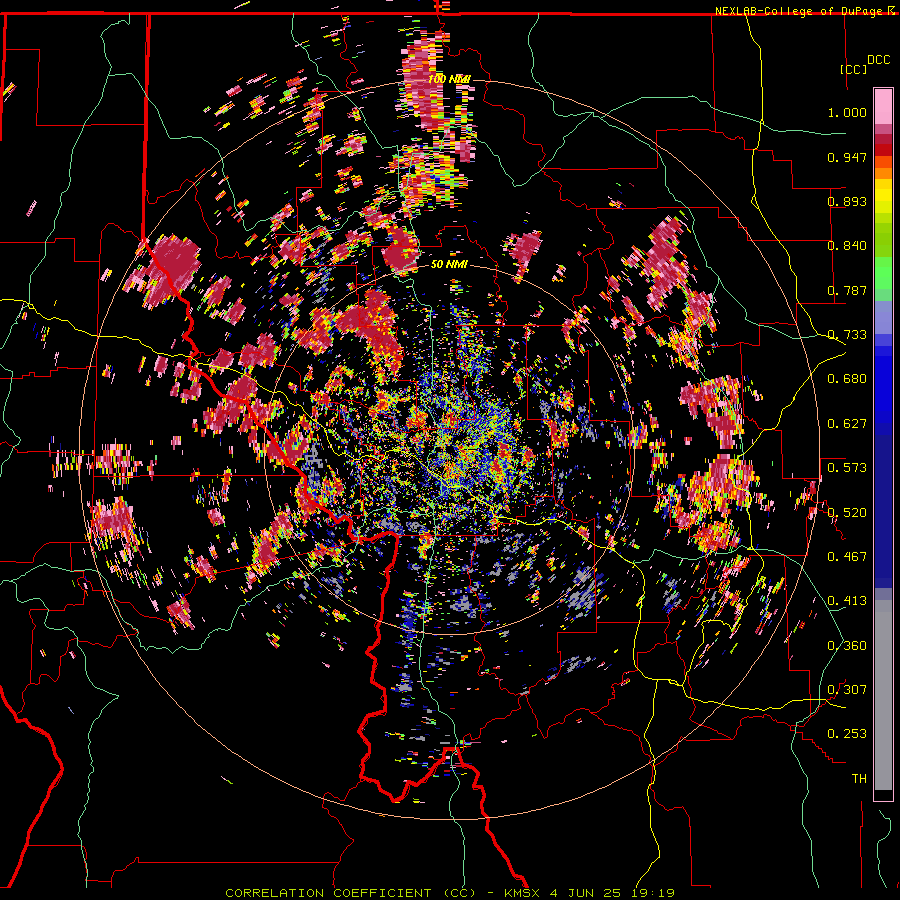Click the 0.253 legend value
This screenshot has height=900, width=900.
click(847, 734)
